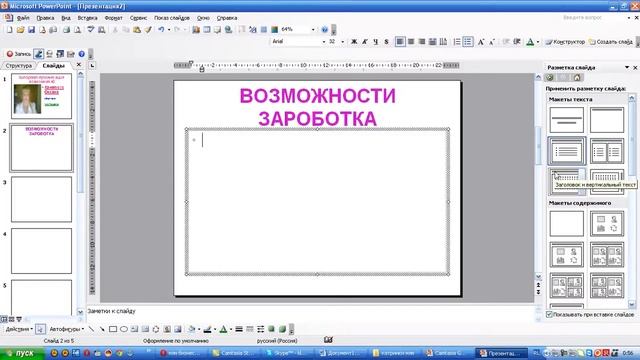Click the Home icon in the task pane
Screen dimensions: 640x360
[577, 78]
